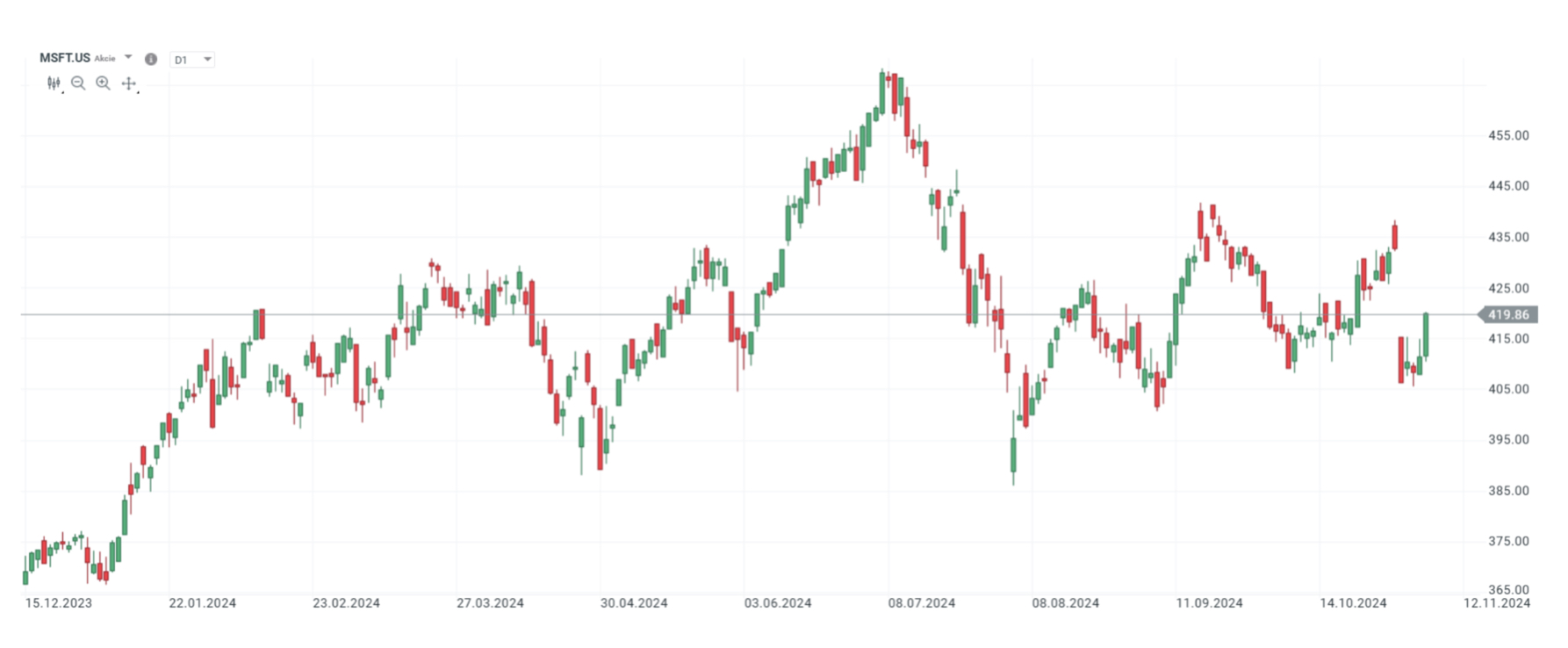Click the 12.11.2024 date label

click(1497, 603)
